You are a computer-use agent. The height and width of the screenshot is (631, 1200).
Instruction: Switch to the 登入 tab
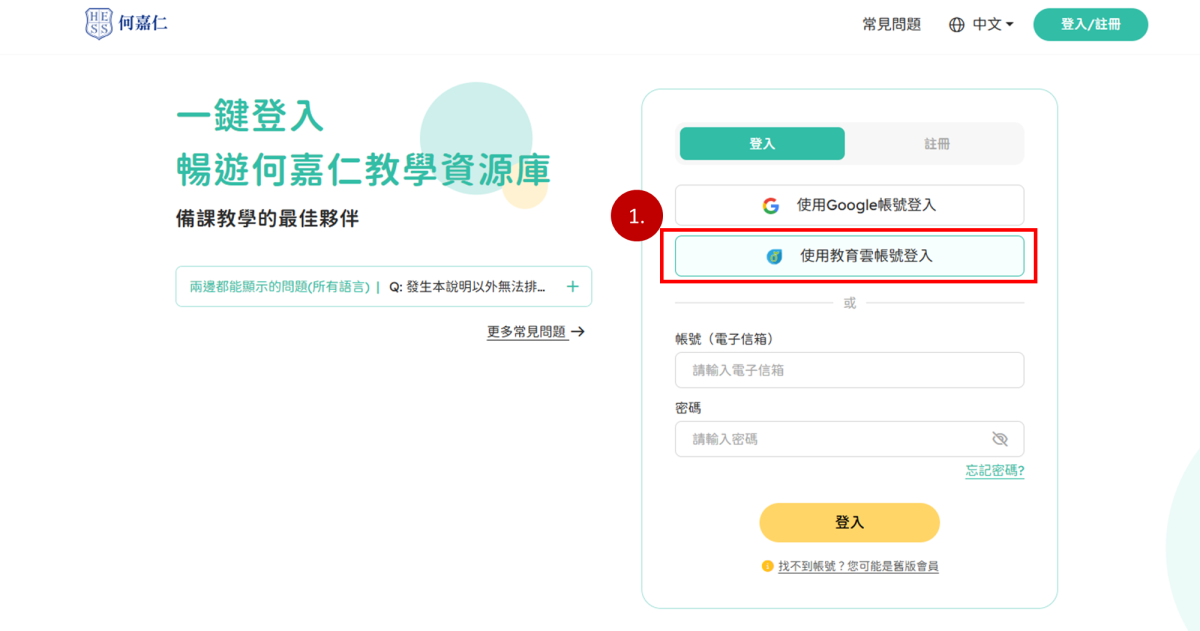point(762,144)
